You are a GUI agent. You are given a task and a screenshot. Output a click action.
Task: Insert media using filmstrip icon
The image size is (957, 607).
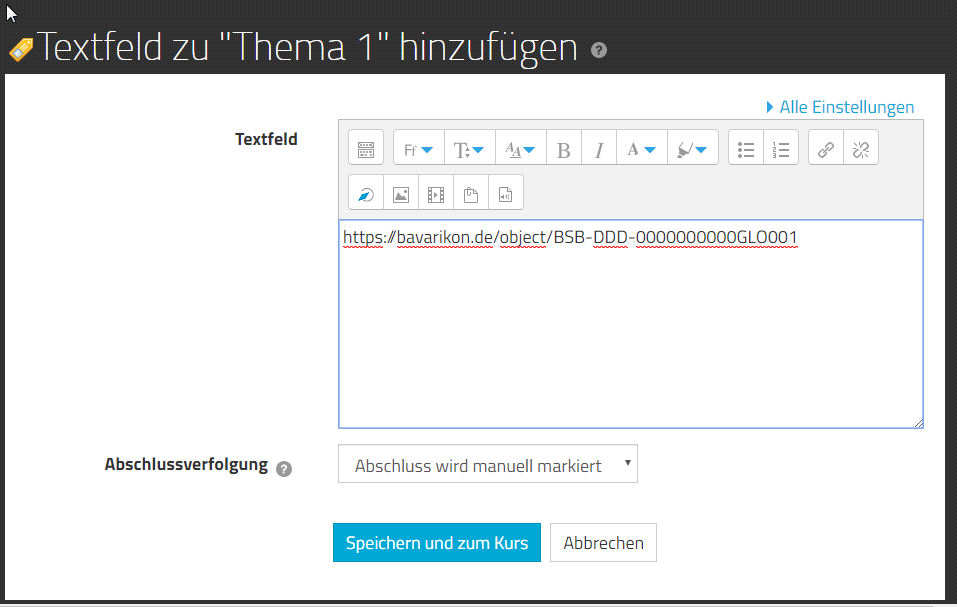click(x=436, y=195)
